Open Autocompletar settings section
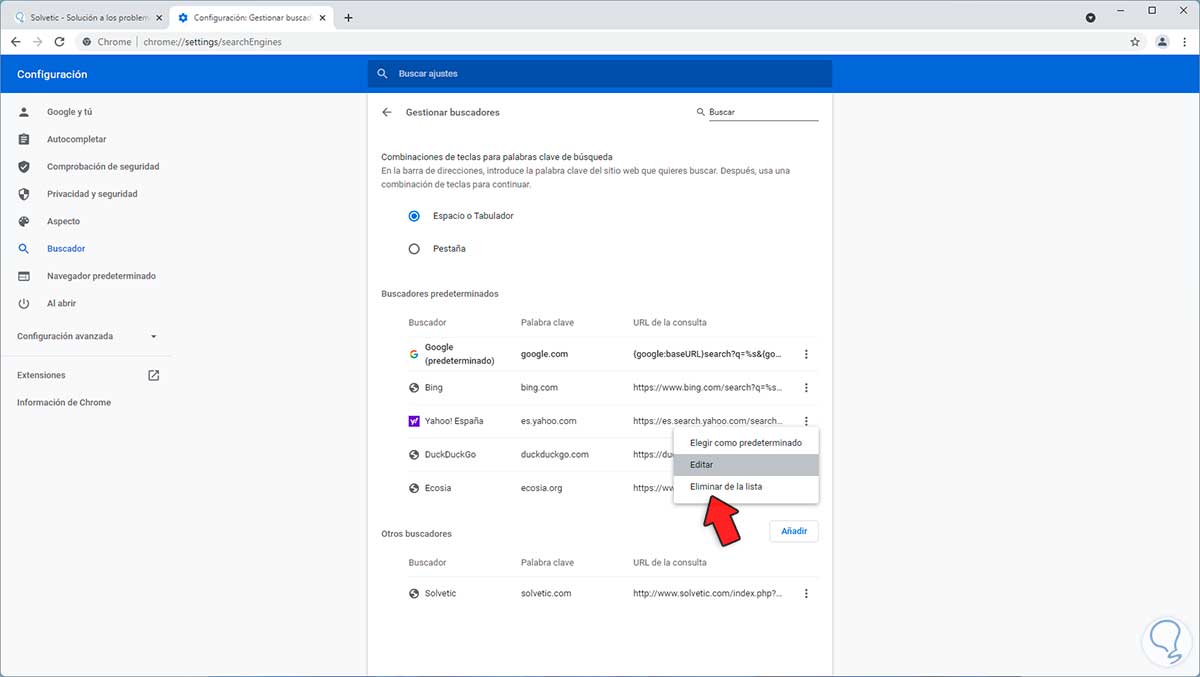This screenshot has width=1200, height=677. [76, 139]
